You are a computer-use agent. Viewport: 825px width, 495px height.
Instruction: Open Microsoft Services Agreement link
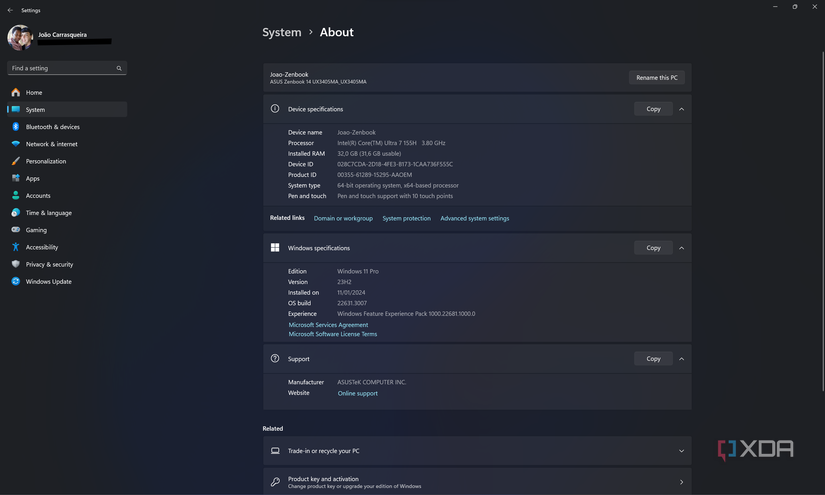(x=328, y=325)
